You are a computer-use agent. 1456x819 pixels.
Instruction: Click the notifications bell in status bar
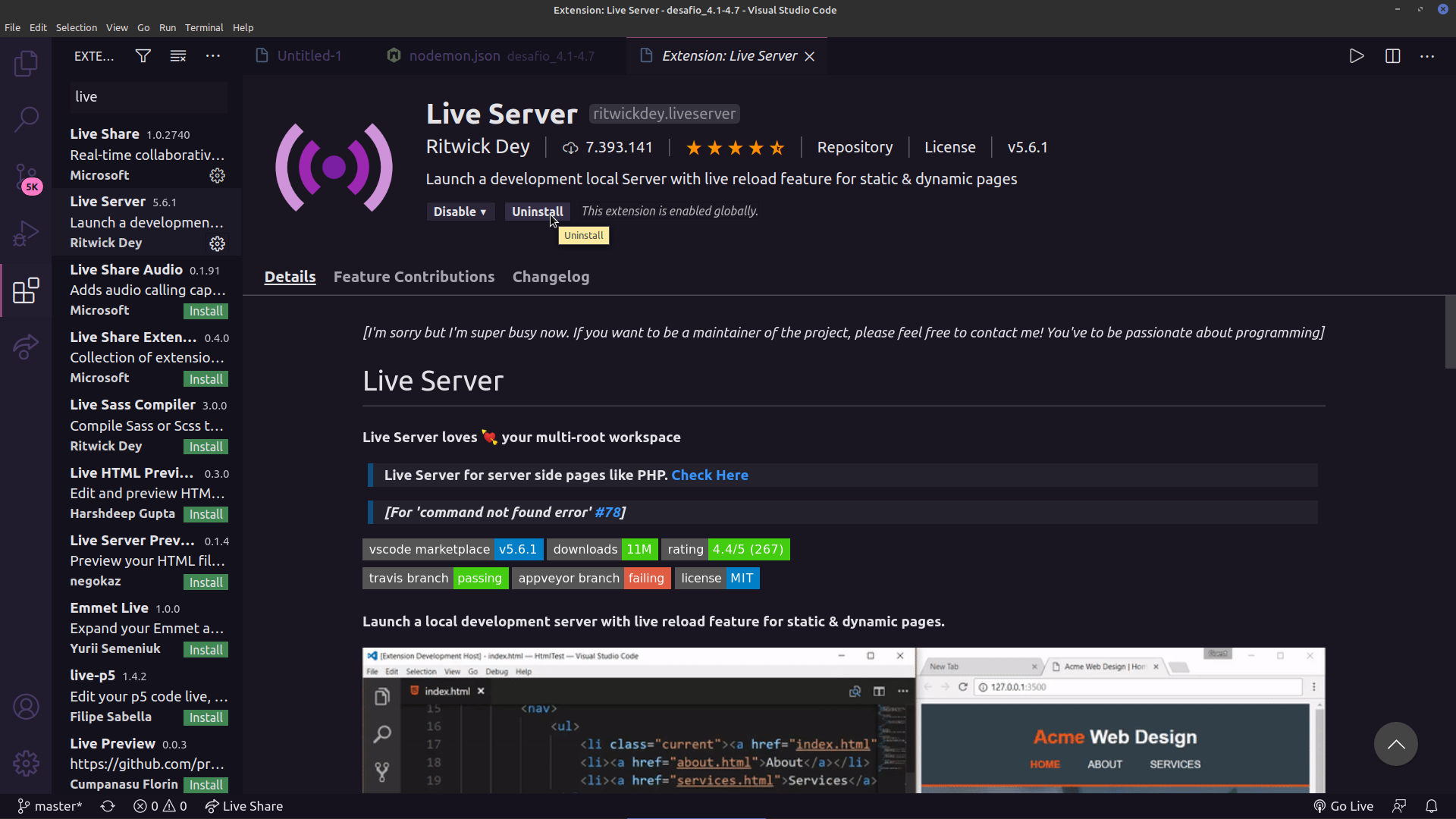pyautogui.click(x=1431, y=806)
